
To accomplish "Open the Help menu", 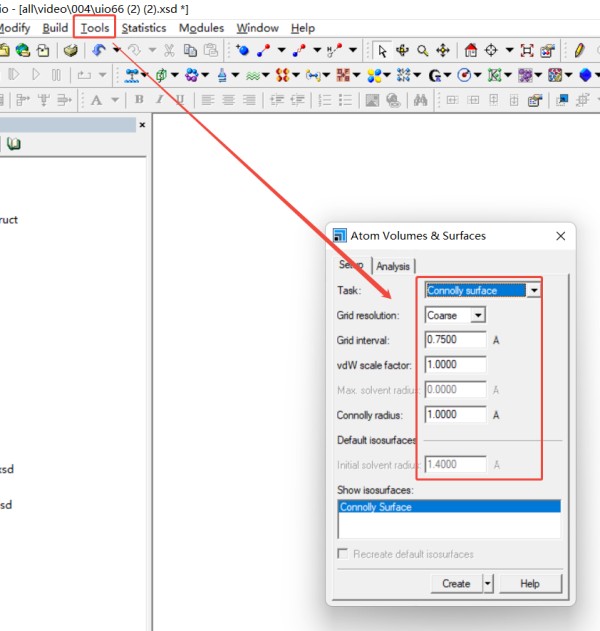I will click(x=303, y=28).
